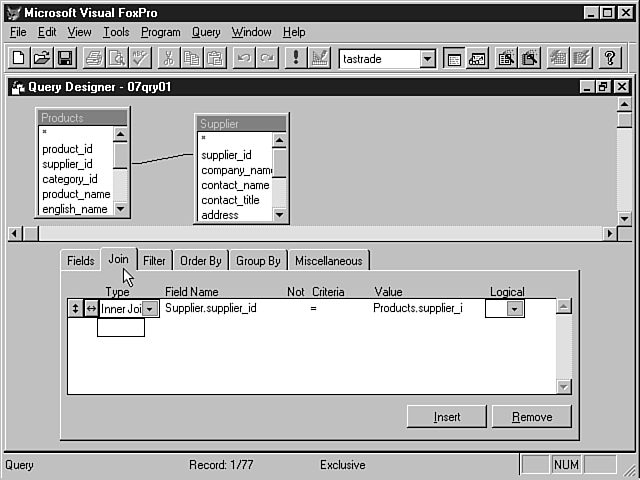
Task: Click the Open file folder icon
Action: pos(42,58)
